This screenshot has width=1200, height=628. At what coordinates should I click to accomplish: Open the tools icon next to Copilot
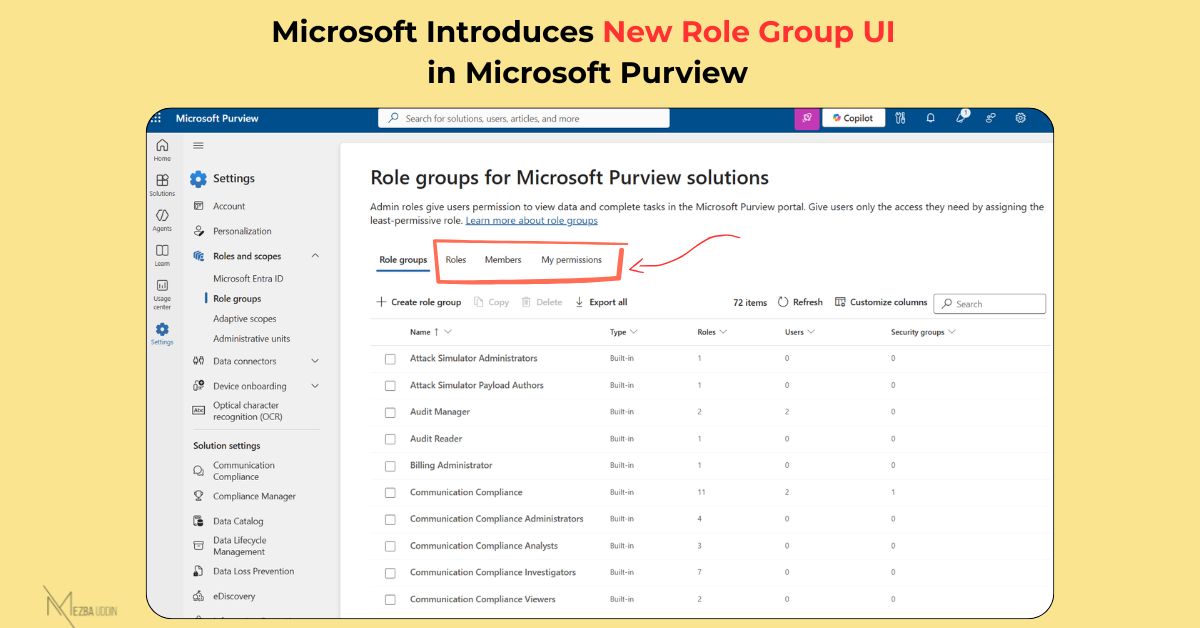coord(900,118)
